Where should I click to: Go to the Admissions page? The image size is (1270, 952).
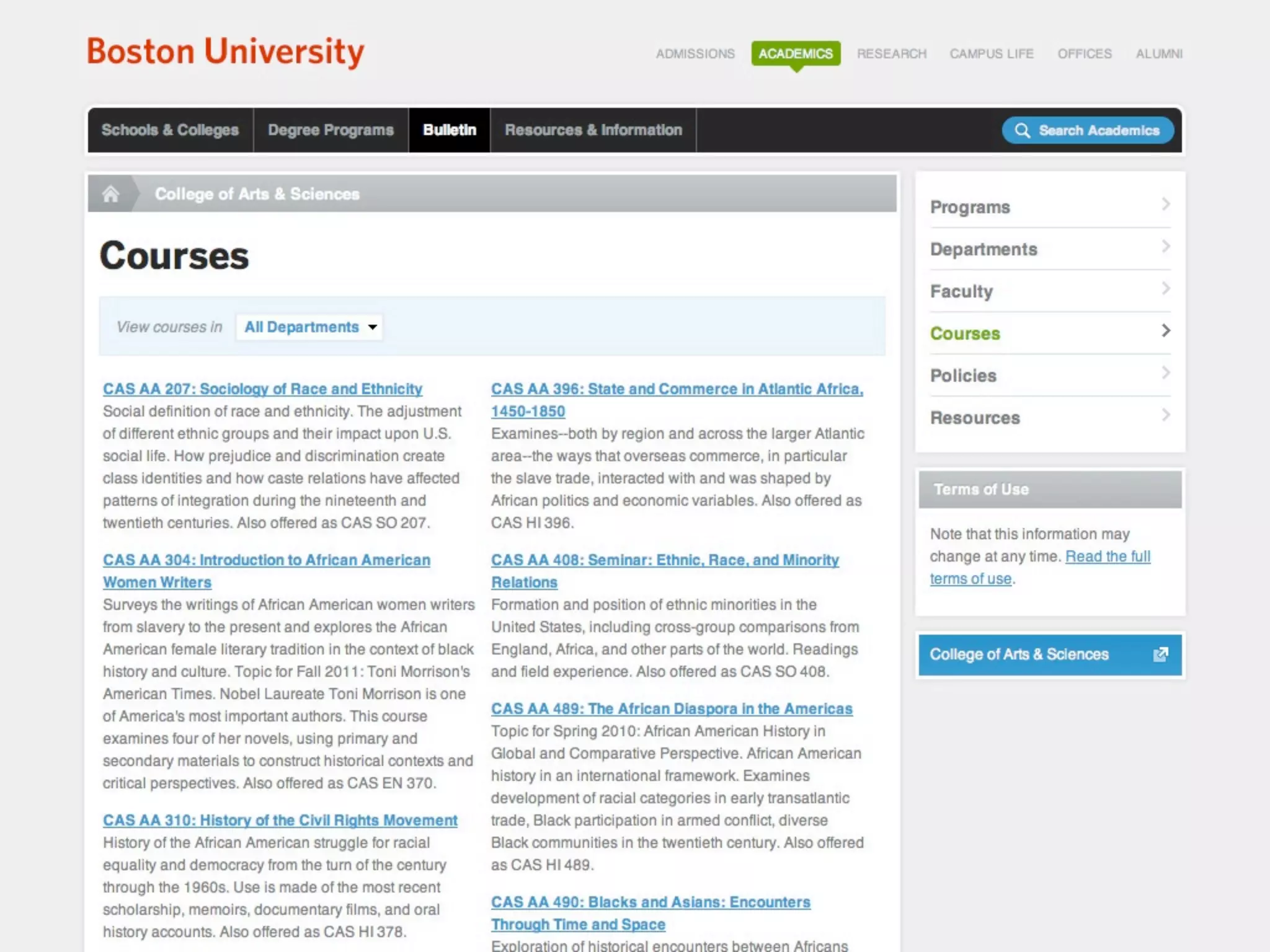coord(695,54)
